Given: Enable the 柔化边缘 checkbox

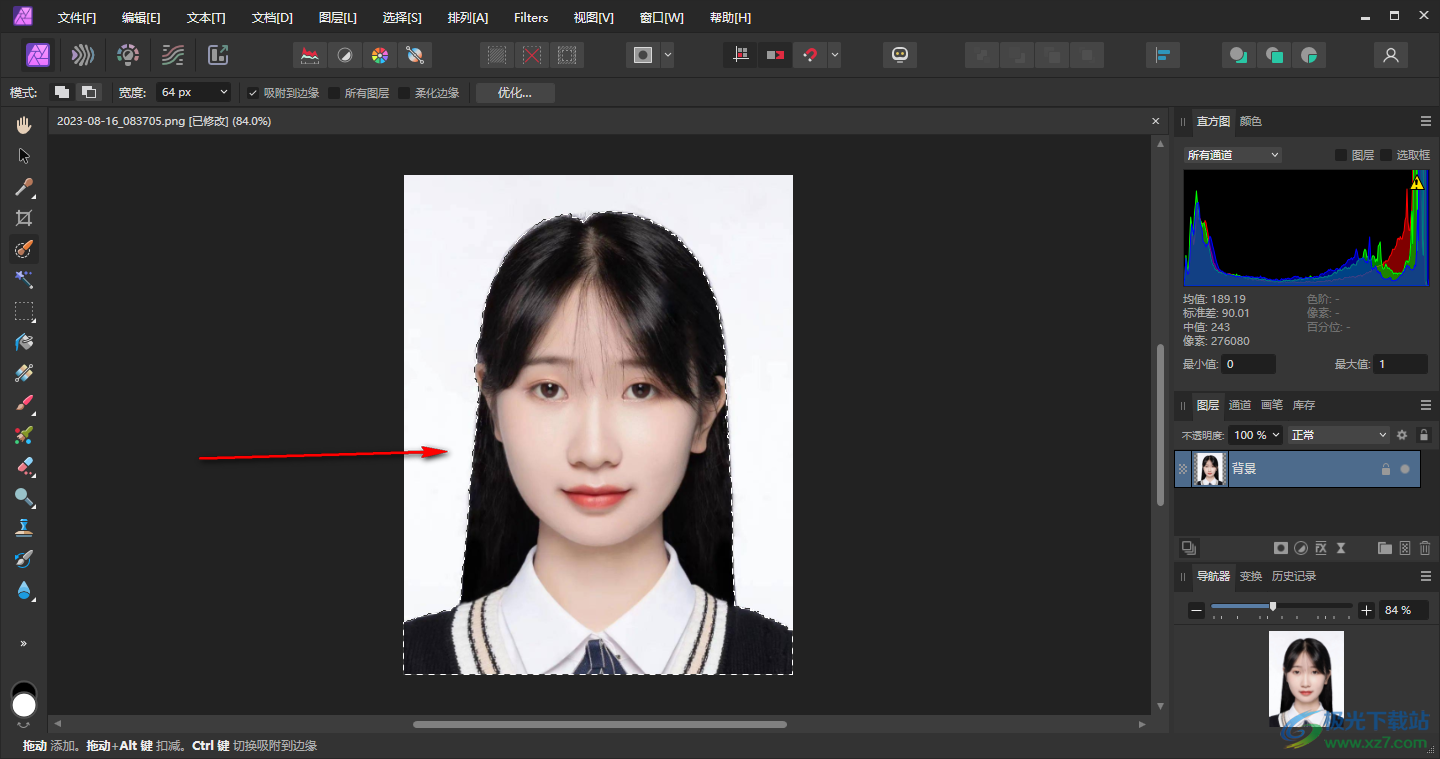Looking at the screenshot, I should [404, 93].
